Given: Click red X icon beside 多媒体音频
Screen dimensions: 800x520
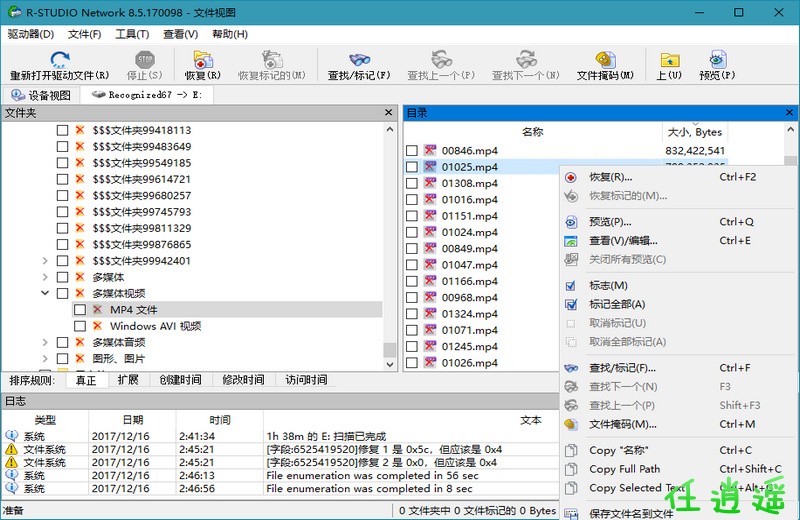Looking at the screenshot, I should coord(80,342).
